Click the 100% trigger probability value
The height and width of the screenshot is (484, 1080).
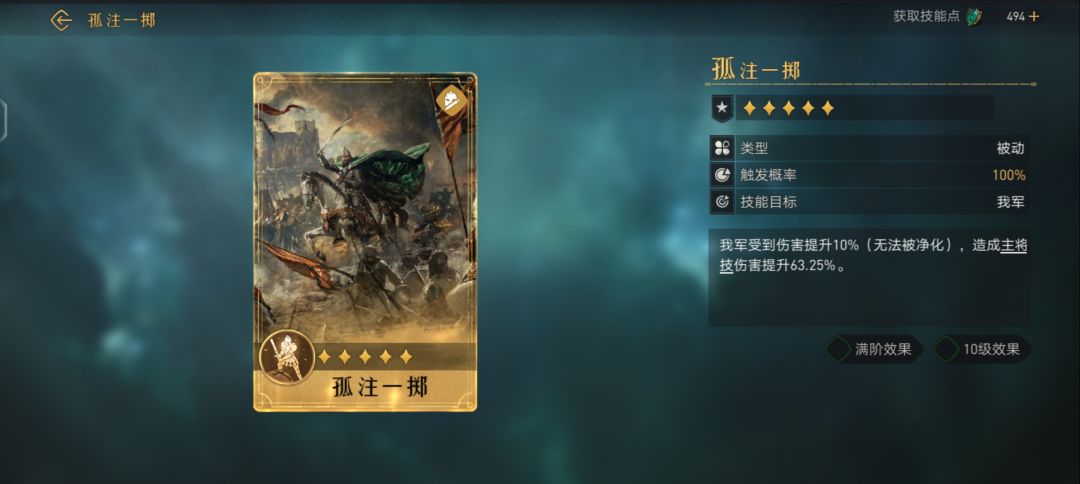pyautogui.click(x=1008, y=175)
